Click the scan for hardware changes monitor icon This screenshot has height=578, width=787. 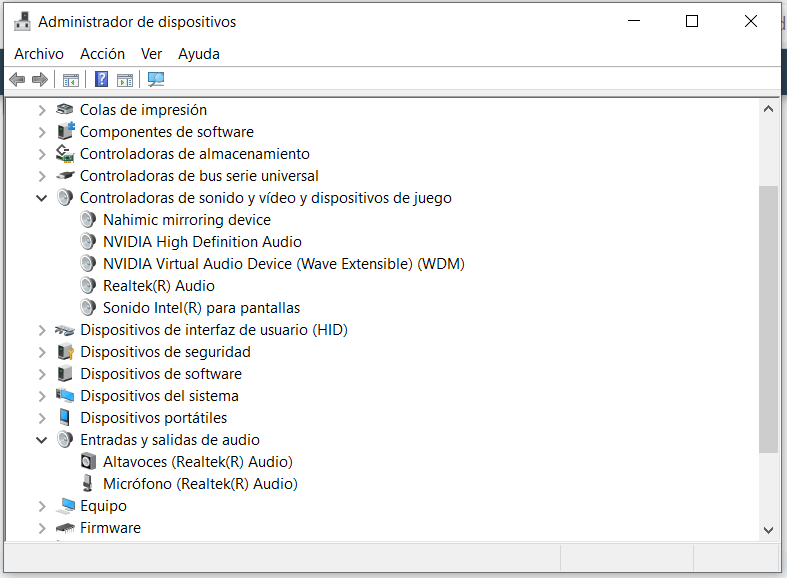point(156,79)
